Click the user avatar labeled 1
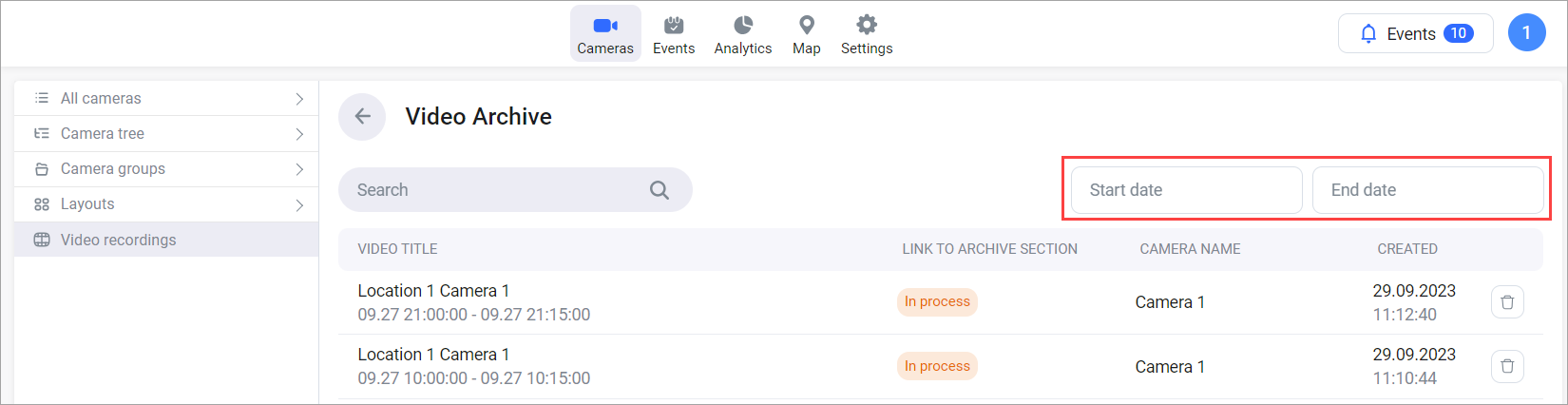Image resolution: width=1568 pixels, height=405 pixels. coord(1526,33)
